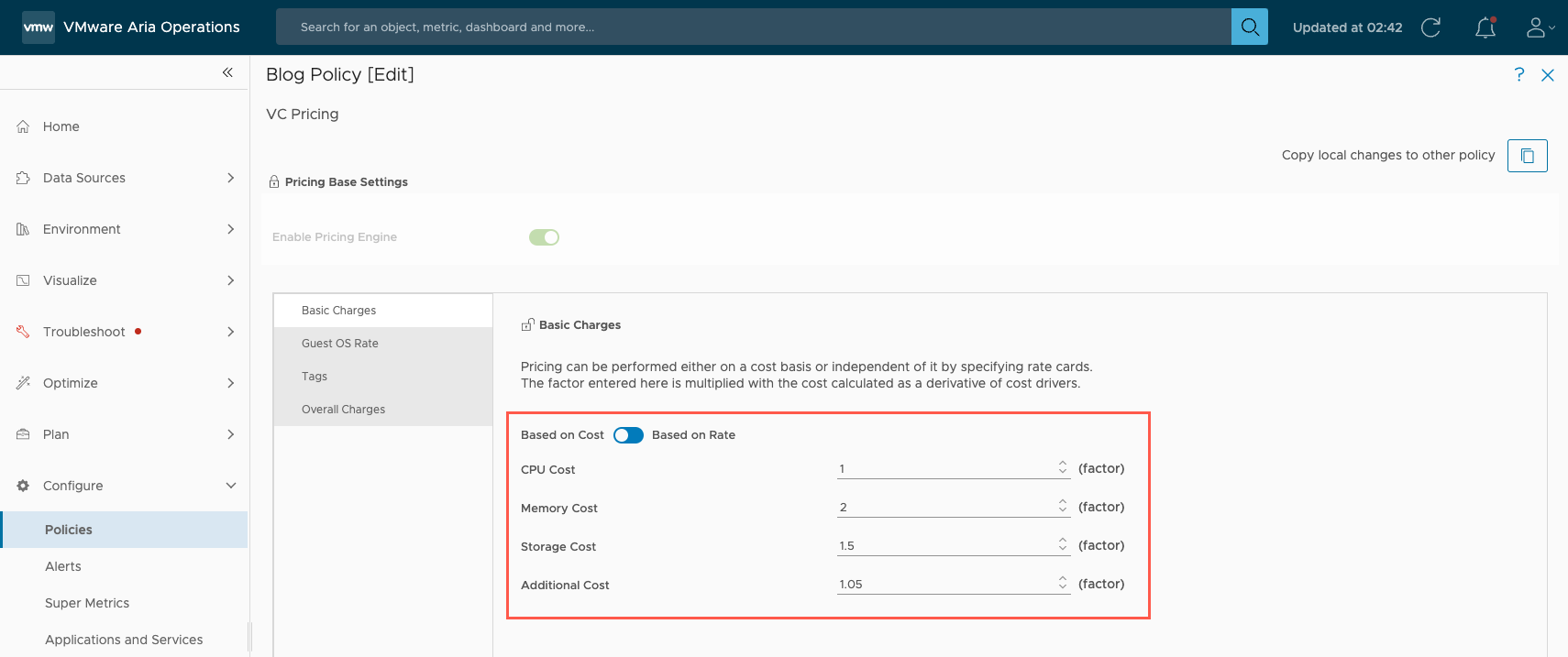The height and width of the screenshot is (657, 1568).
Task: Click the help question mark icon
Action: [x=1519, y=75]
